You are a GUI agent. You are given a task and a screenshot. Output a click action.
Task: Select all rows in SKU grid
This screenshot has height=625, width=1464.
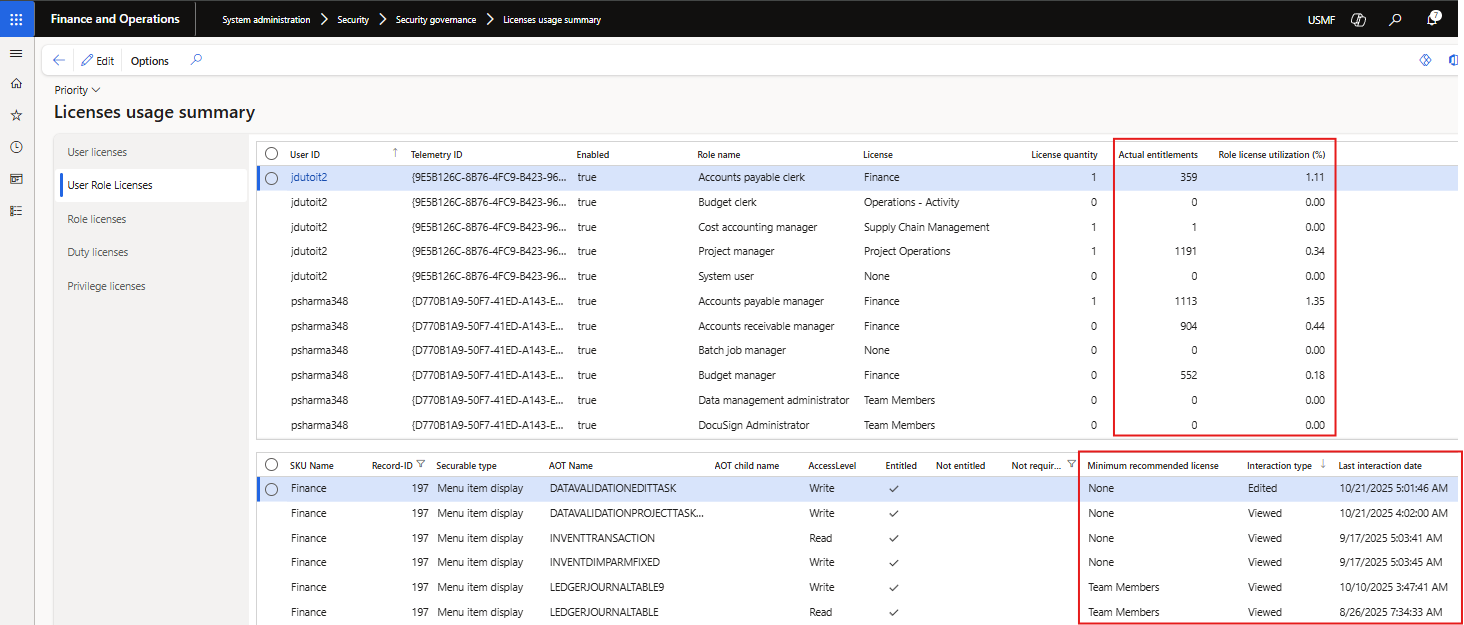pyautogui.click(x=271, y=465)
